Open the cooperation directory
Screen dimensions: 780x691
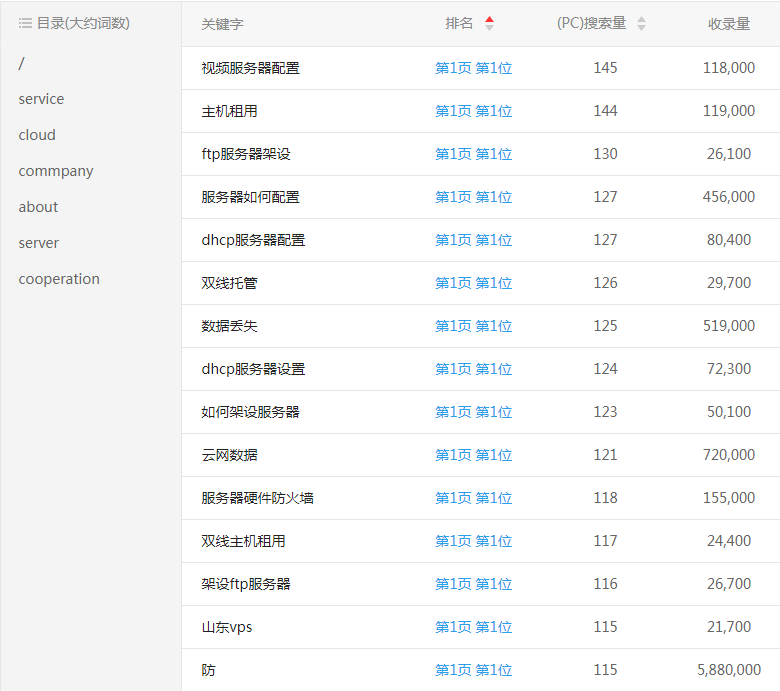click(x=59, y=279)
